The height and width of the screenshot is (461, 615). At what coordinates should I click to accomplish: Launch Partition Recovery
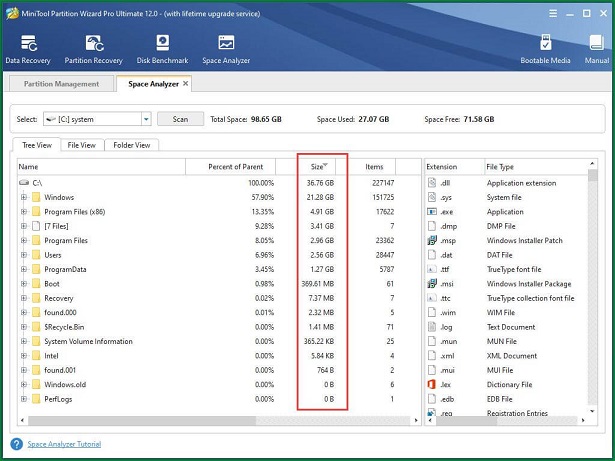coord(93,49)
